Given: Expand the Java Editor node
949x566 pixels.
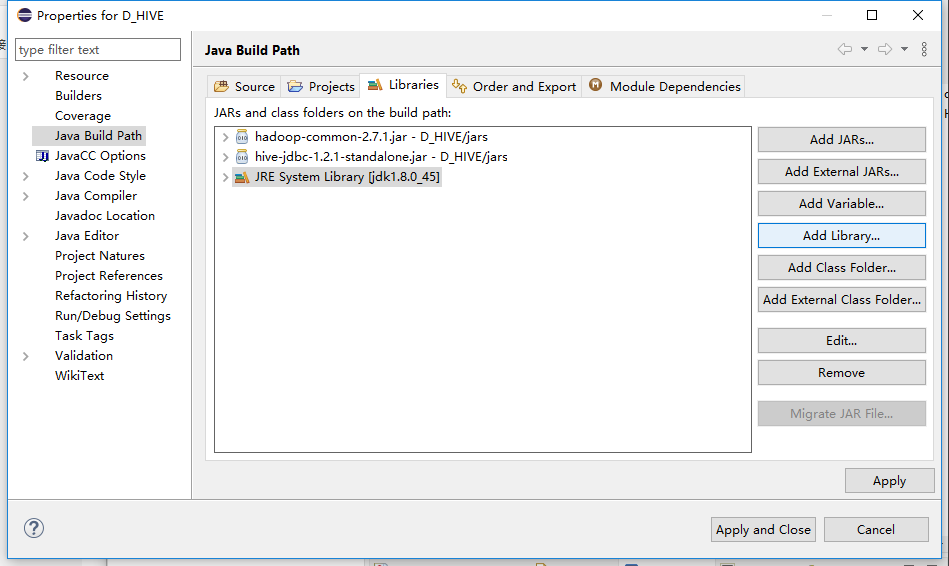Looking at the screenshot, I should (25, 236).
